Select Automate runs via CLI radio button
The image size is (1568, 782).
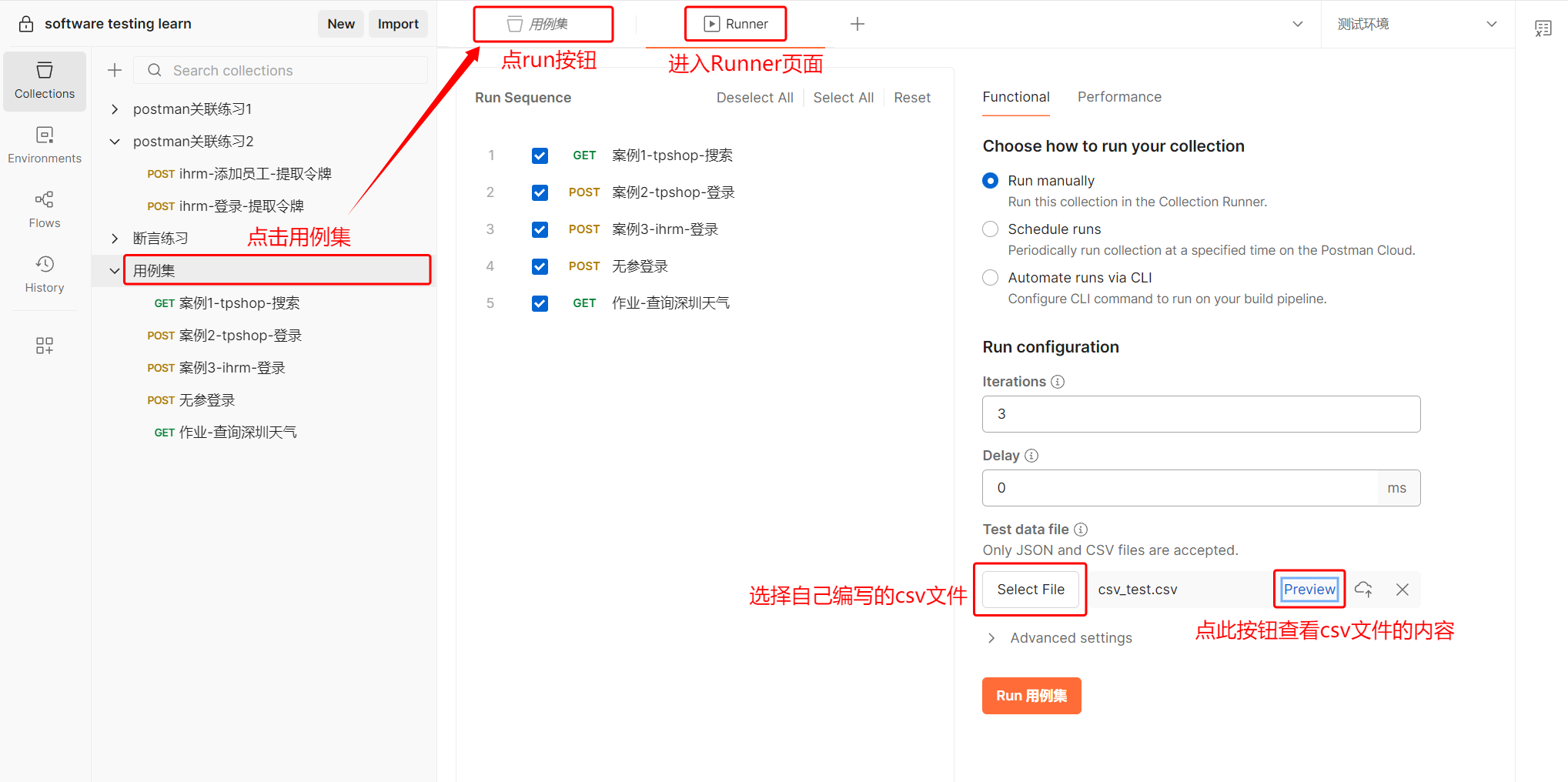coord(991,278)
